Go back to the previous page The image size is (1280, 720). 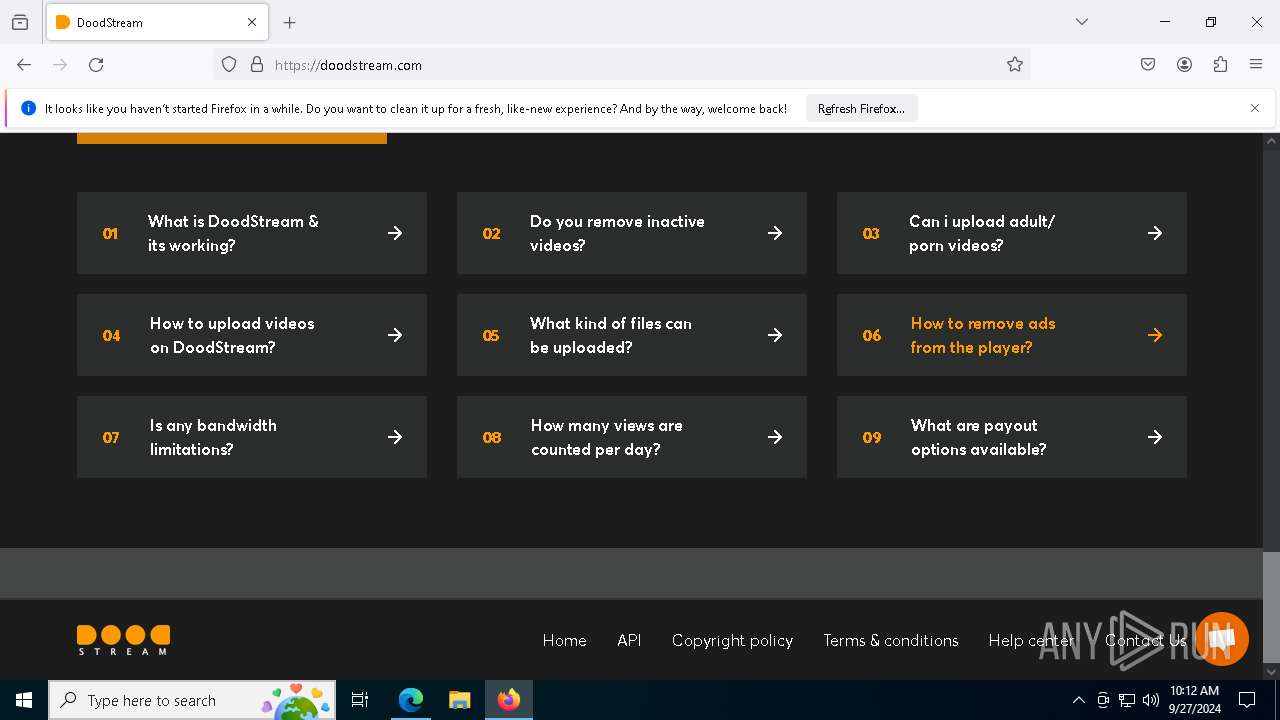tap(24, 65)
